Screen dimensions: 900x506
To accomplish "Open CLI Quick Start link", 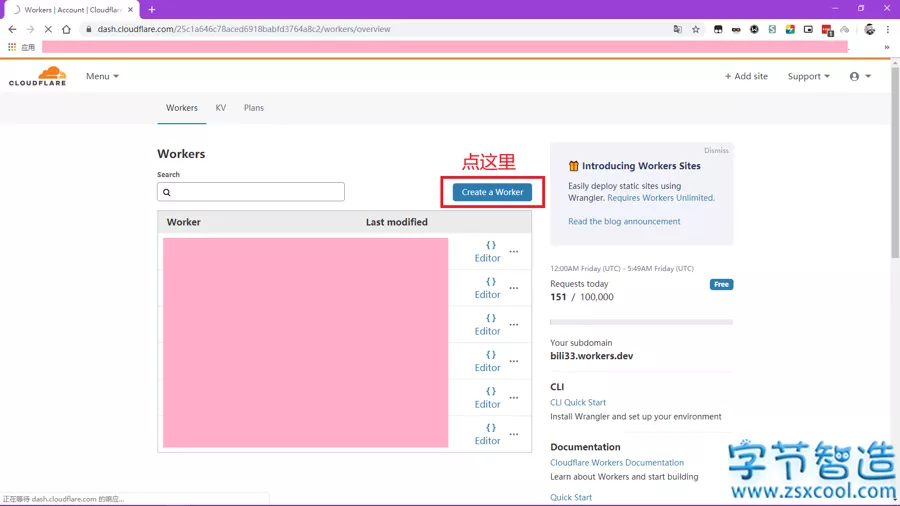I will coord(577,403).
